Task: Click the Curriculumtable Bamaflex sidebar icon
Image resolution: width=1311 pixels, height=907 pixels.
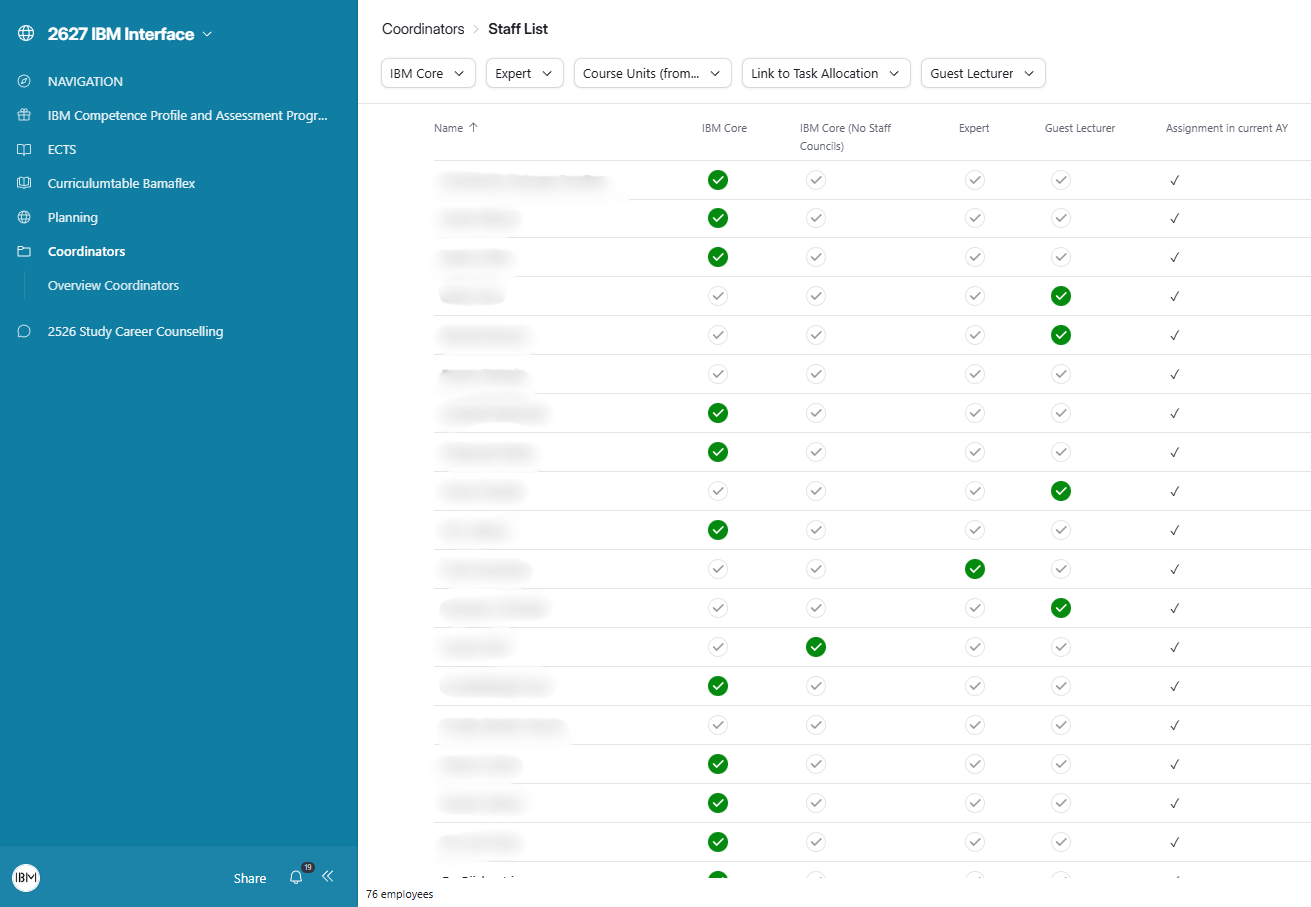Action: pos(24,184)
